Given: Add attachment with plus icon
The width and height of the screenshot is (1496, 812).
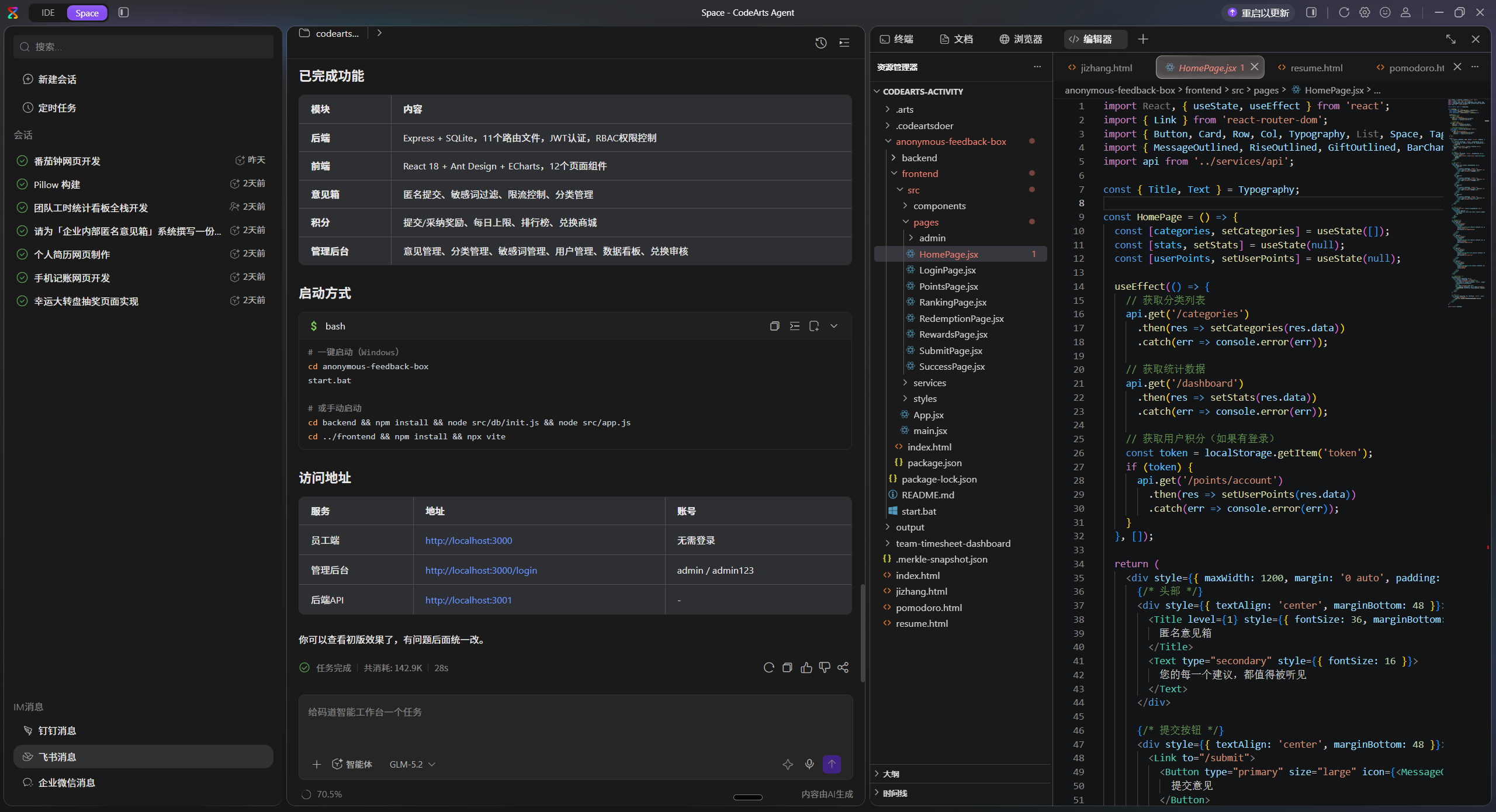Looking at the screenshot, I should [x=317, y=764].
